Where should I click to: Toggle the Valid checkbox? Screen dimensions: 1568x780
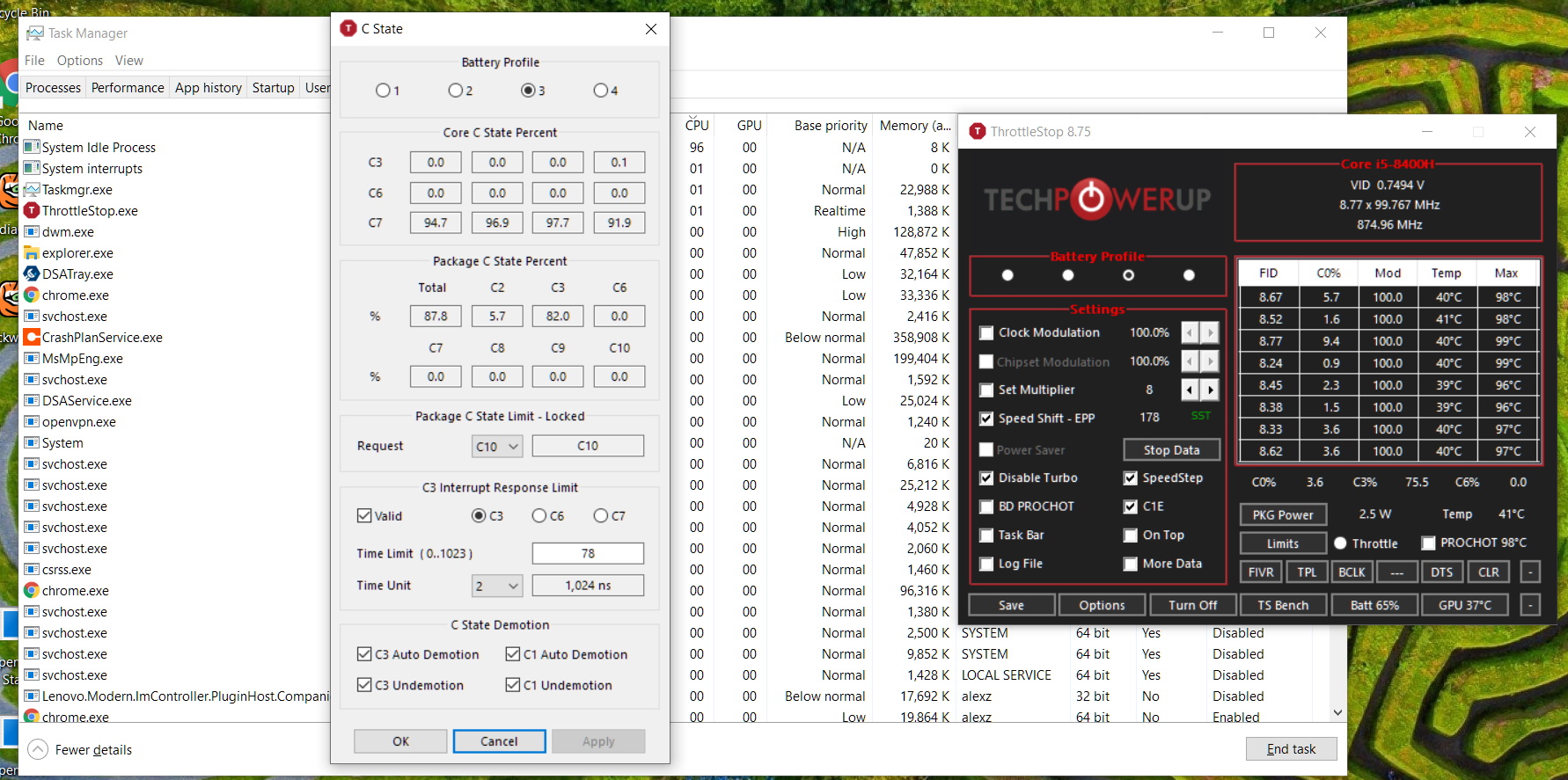(x=364, y=515)
